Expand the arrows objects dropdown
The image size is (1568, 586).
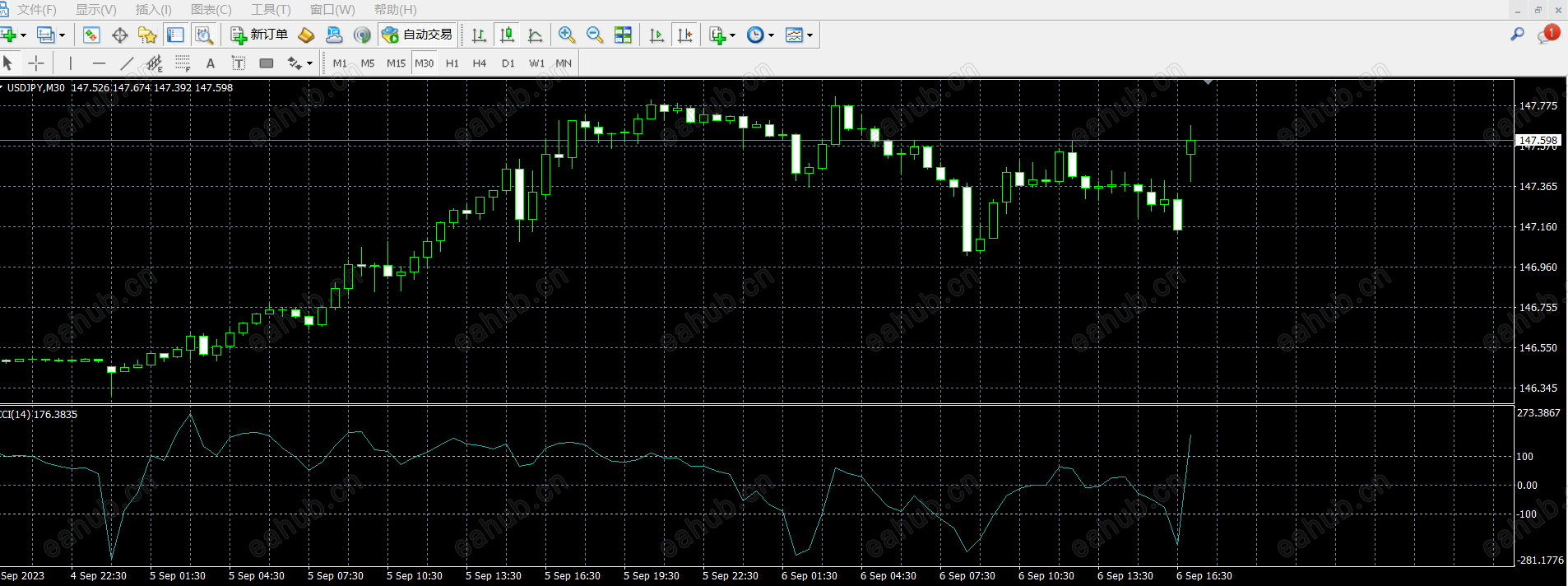(x=309, y=63)
